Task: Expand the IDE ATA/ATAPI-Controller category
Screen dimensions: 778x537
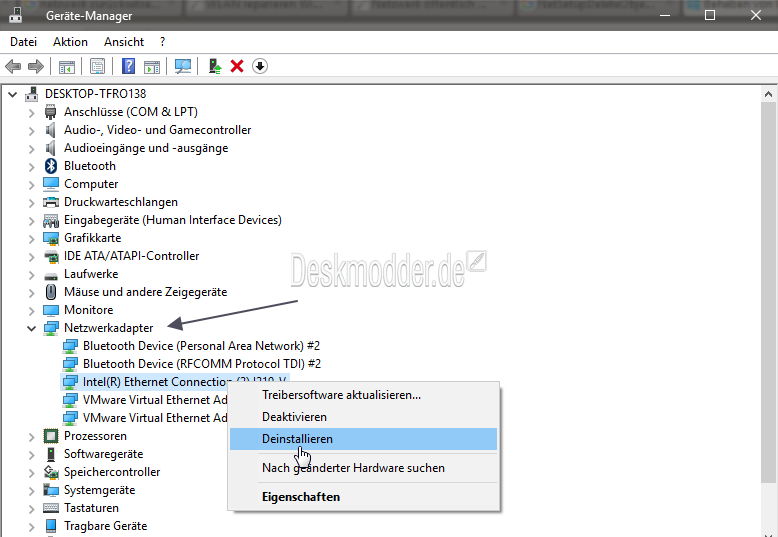Action: tap(31, 257)
